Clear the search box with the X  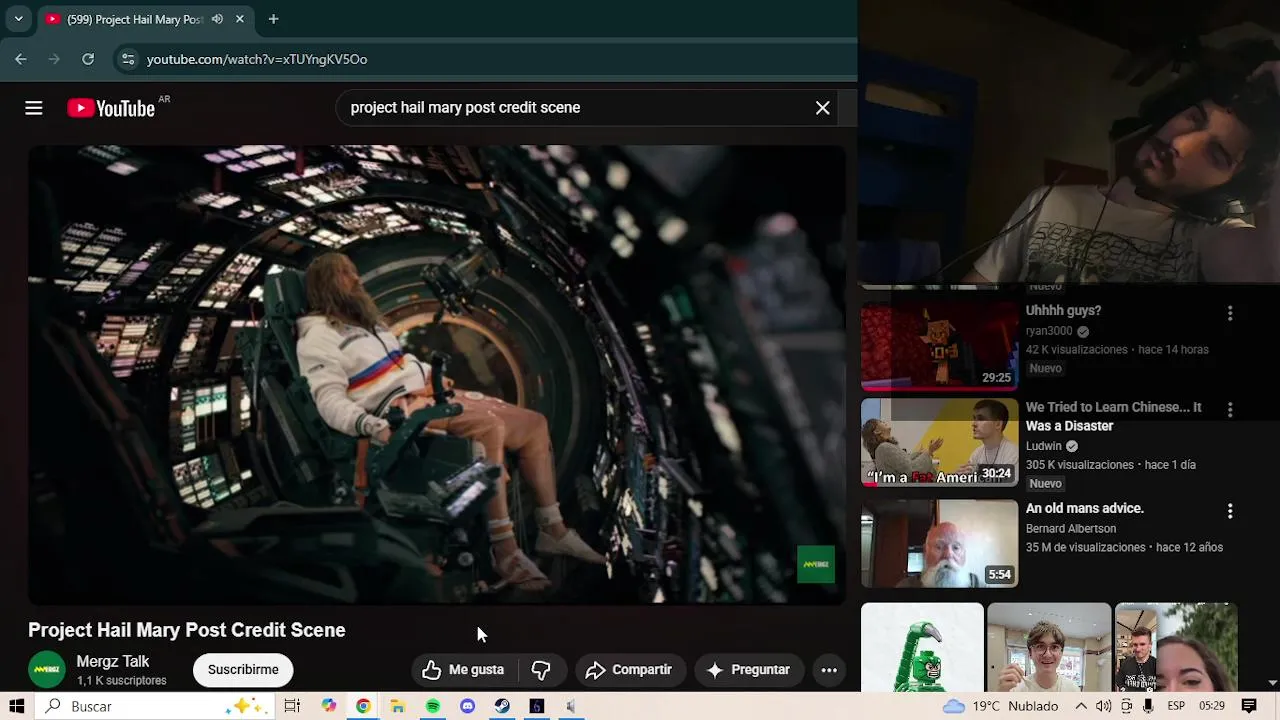coord(822,108)
